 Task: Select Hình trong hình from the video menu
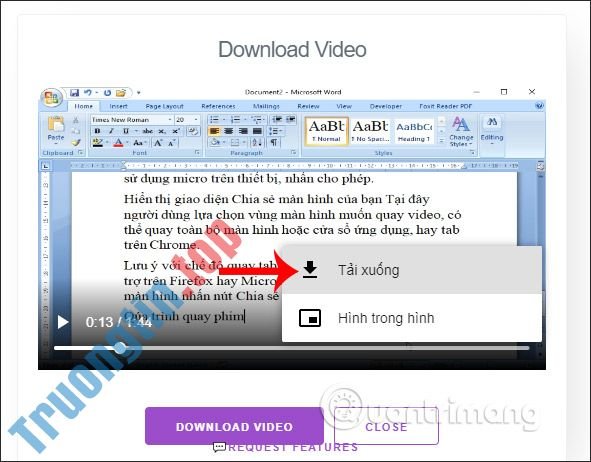[412, 318]
